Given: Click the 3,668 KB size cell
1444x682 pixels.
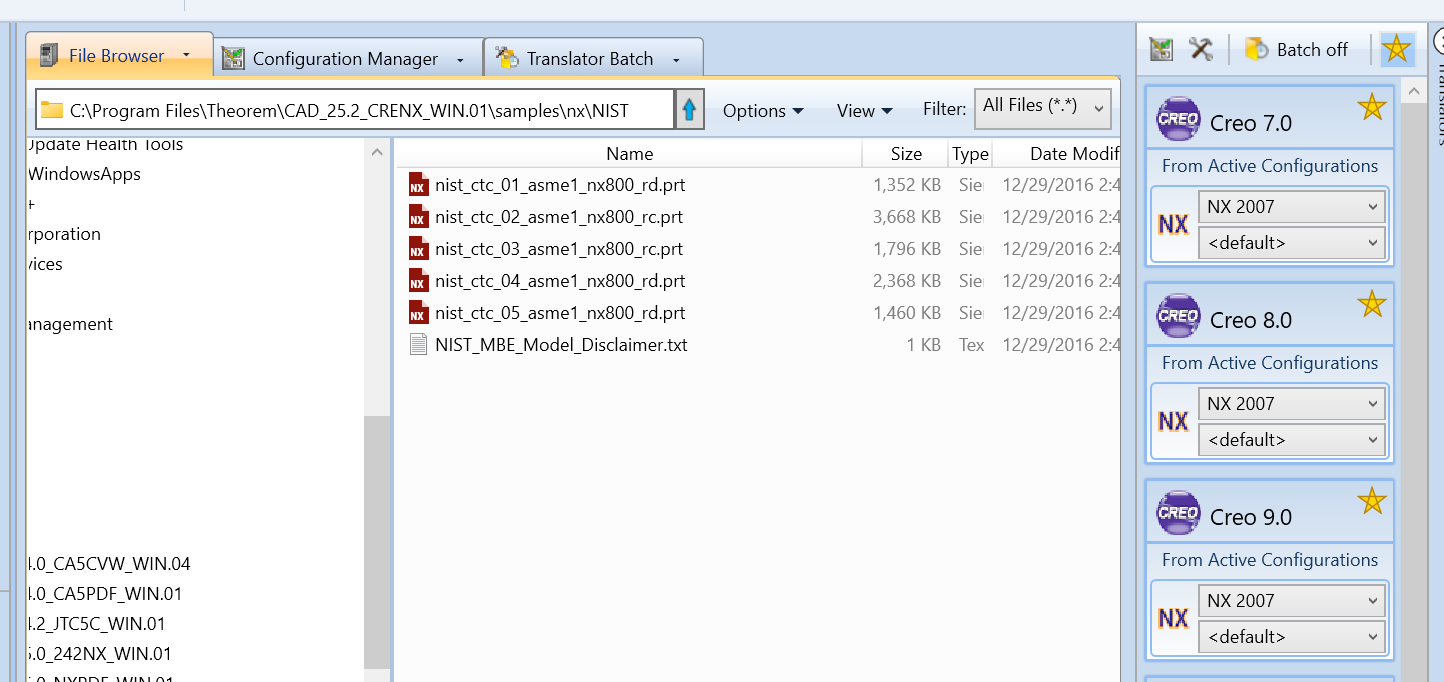Looking at the screenshot, I should click(907, 217).
